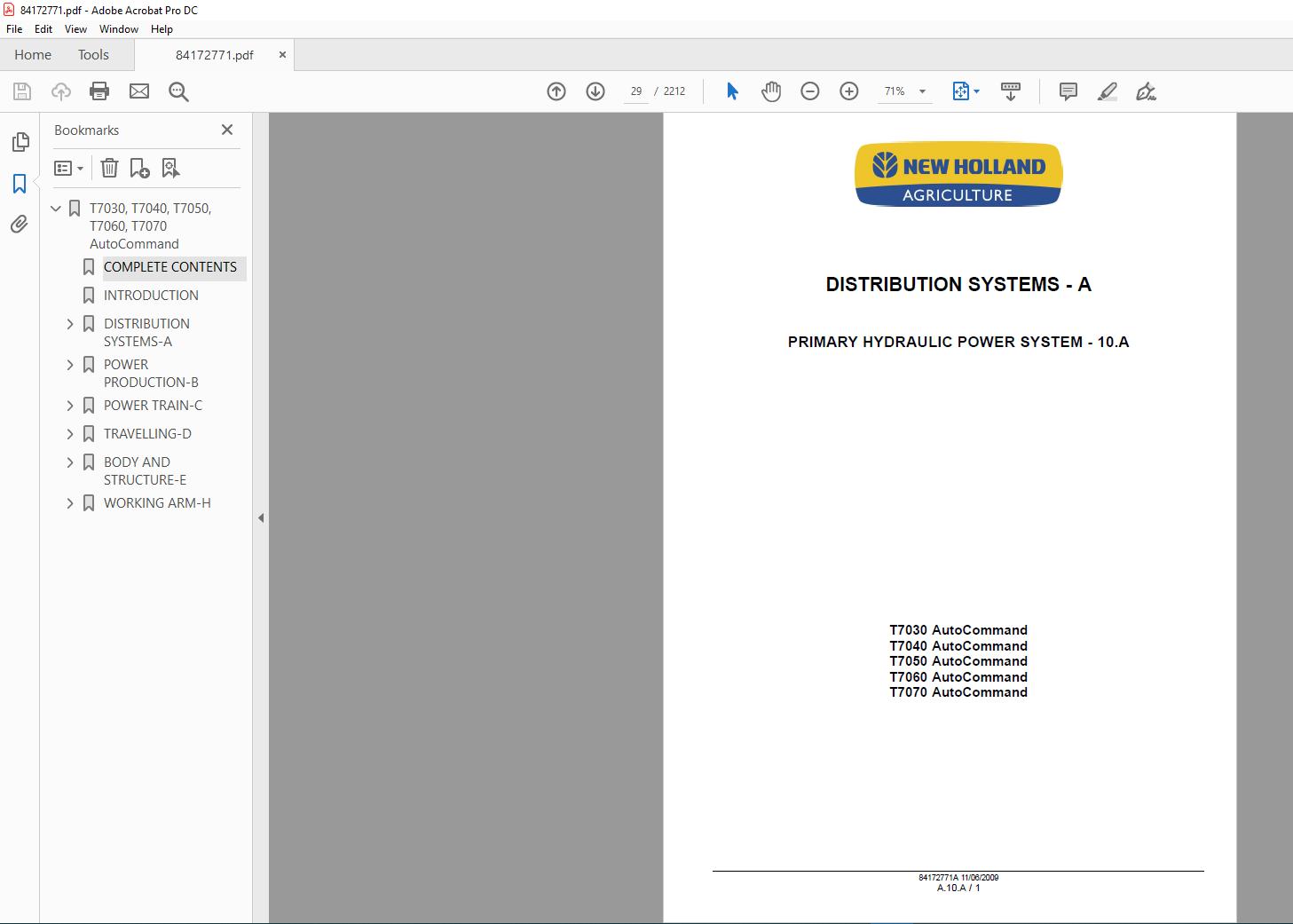Click the page number field showing 29
This screenshot has width=1293, height=924.
click(636, 91)
